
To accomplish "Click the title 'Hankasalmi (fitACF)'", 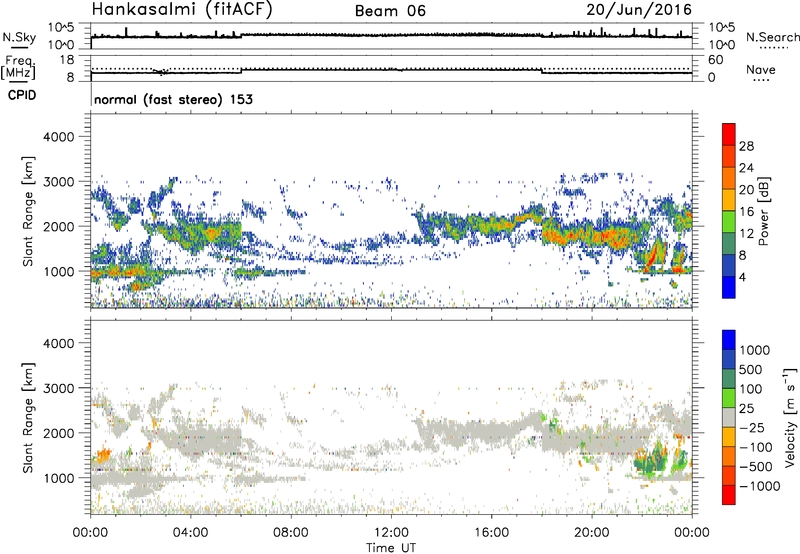I will tap(182, 10).
